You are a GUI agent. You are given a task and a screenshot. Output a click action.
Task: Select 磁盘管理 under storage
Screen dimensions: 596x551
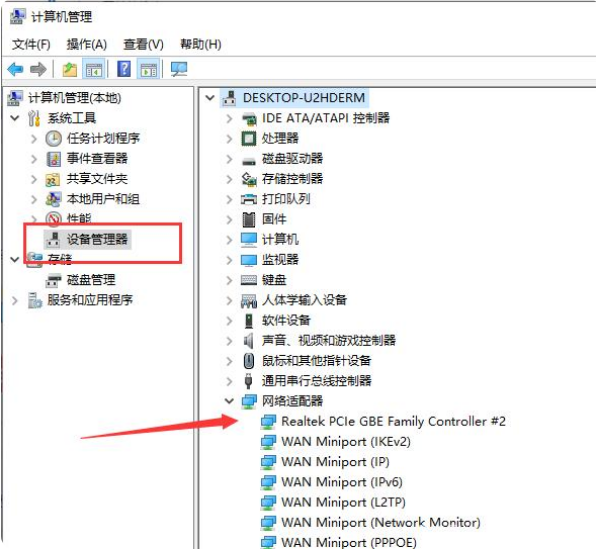91,280
